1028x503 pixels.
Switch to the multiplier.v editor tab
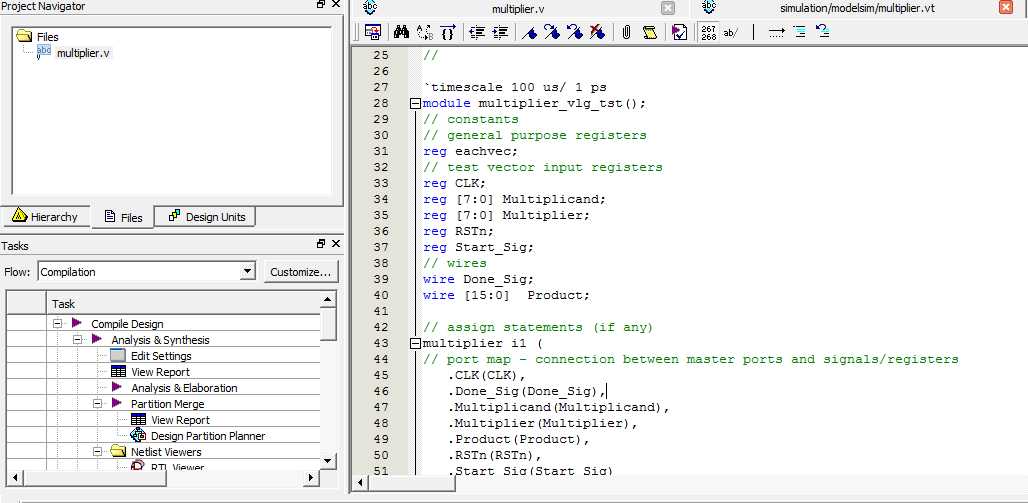pos(518,9)
